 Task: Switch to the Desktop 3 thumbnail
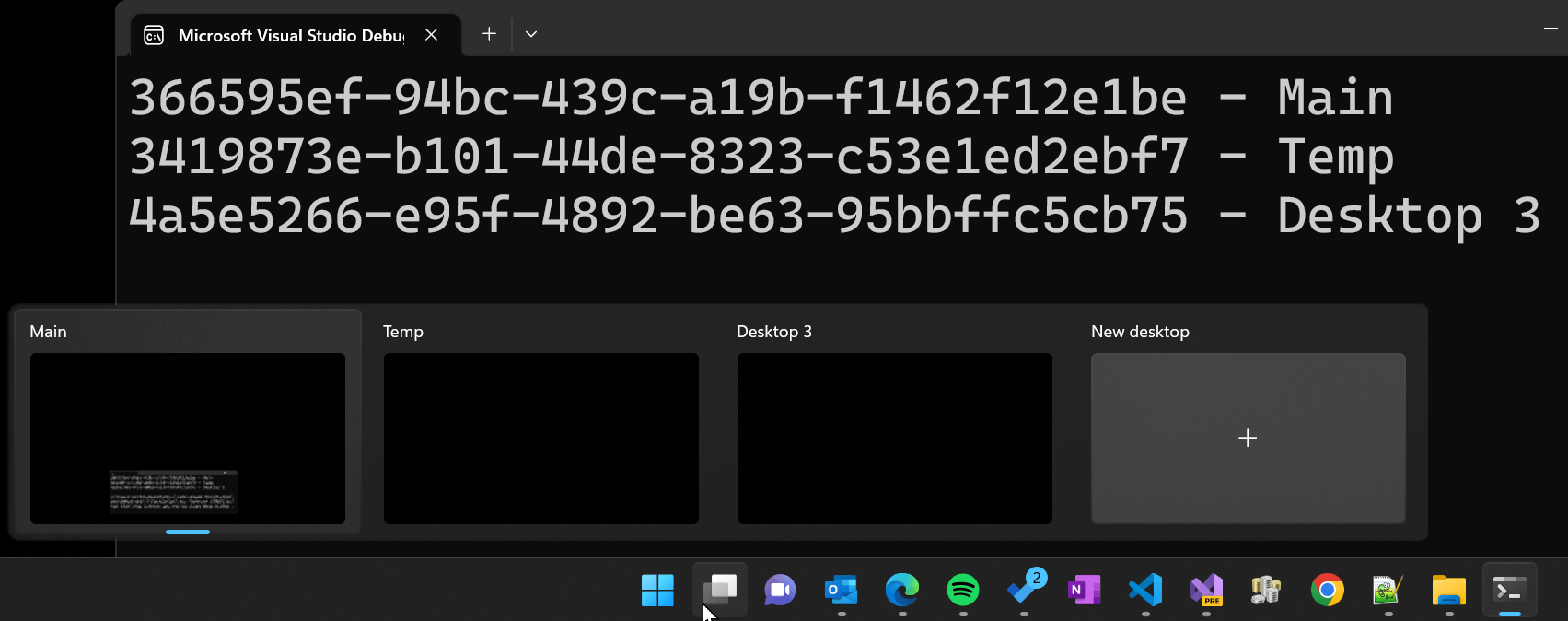(894, 438)
